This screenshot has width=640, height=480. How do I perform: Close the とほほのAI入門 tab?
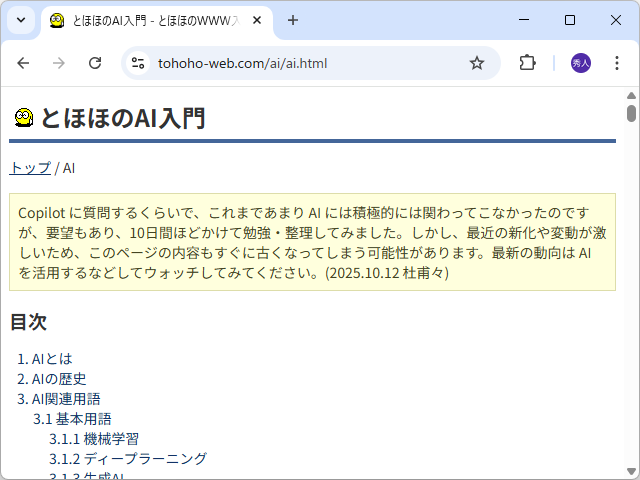[x=257, y=20]
